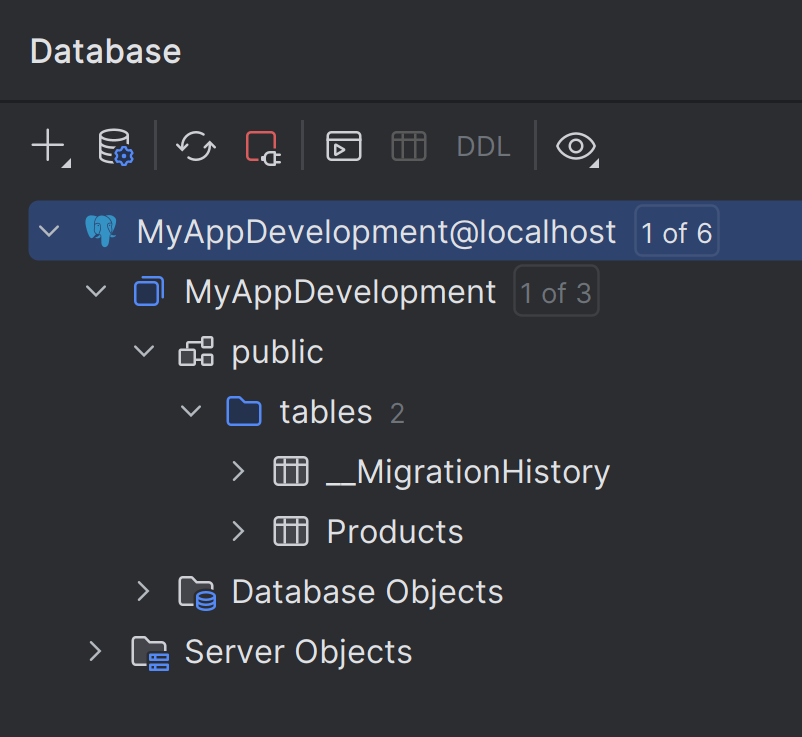Collapse the public schema node
Screen dimensions: 802x737
click(x=144, y=352)
